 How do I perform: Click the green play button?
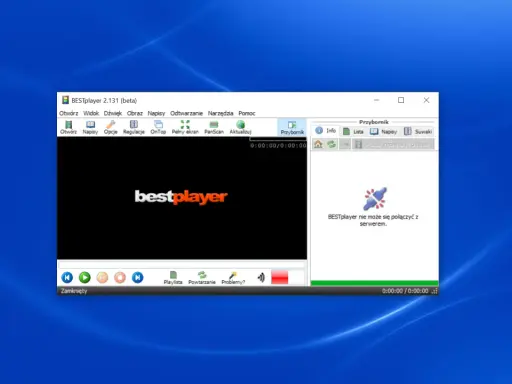[85, 277]
